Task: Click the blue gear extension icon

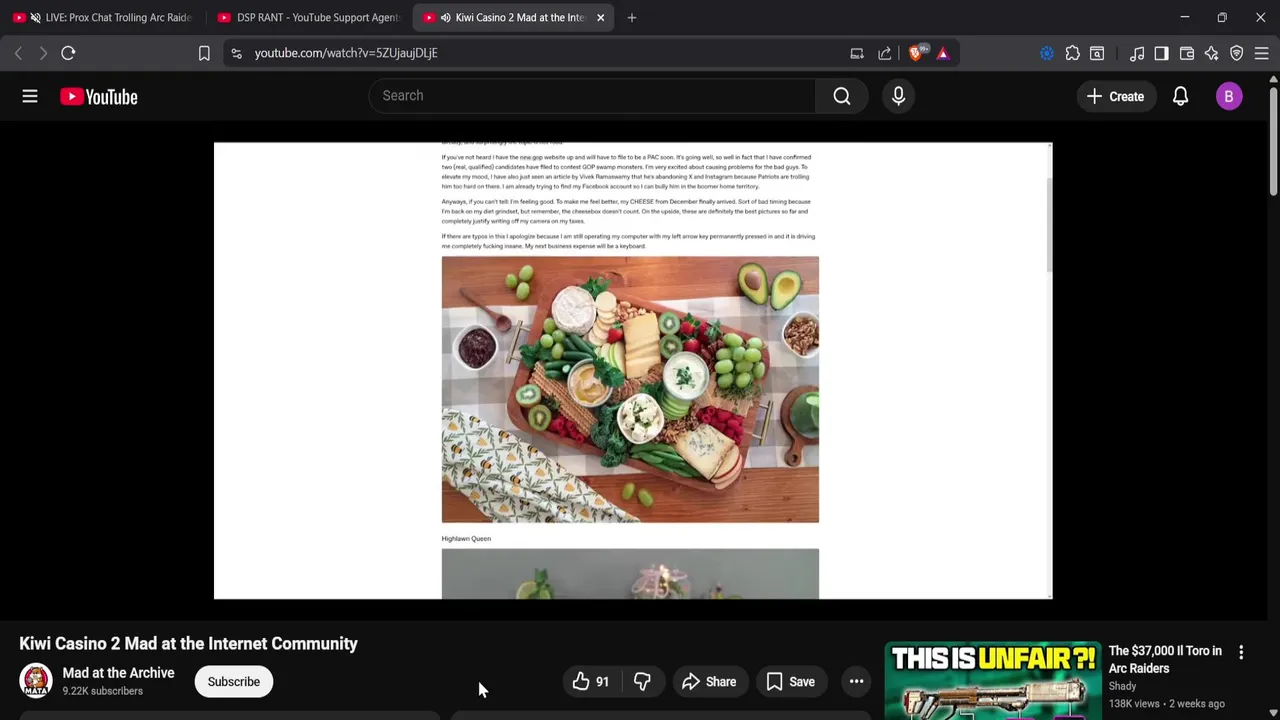Action: 1047,53
